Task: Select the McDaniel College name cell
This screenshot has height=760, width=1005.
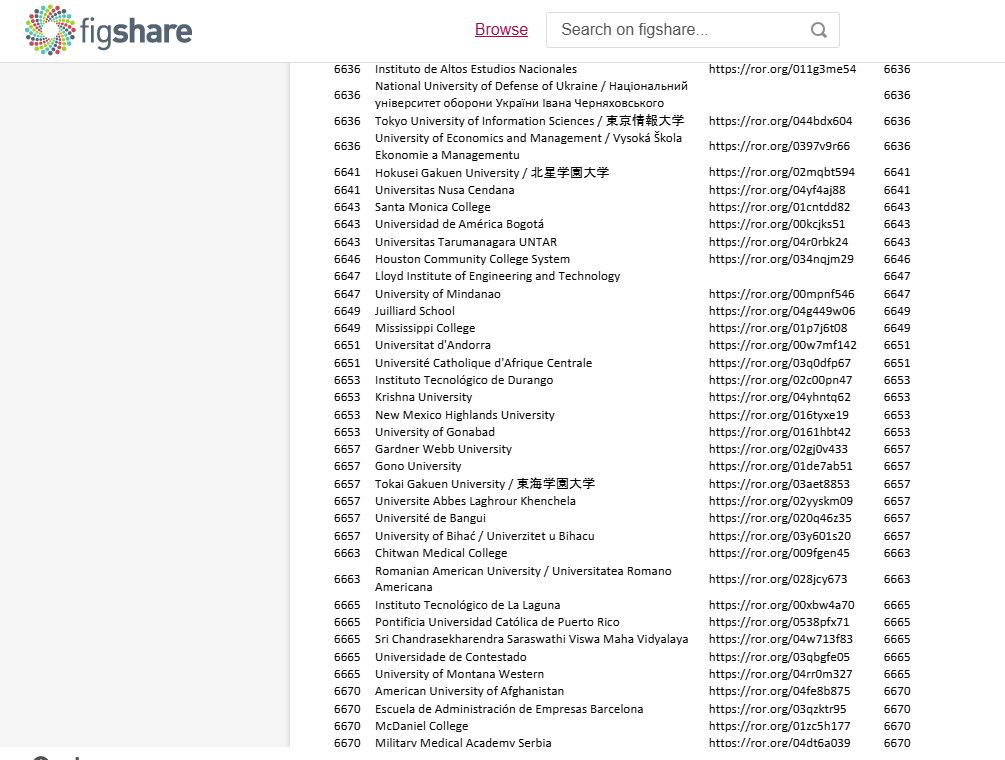Action: click(422, 727)
